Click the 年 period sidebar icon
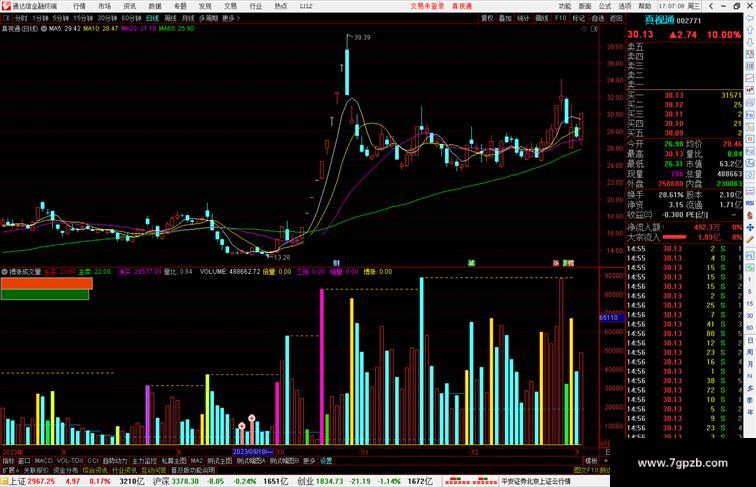This screenshot has height=487, width=756. (750, 412)
